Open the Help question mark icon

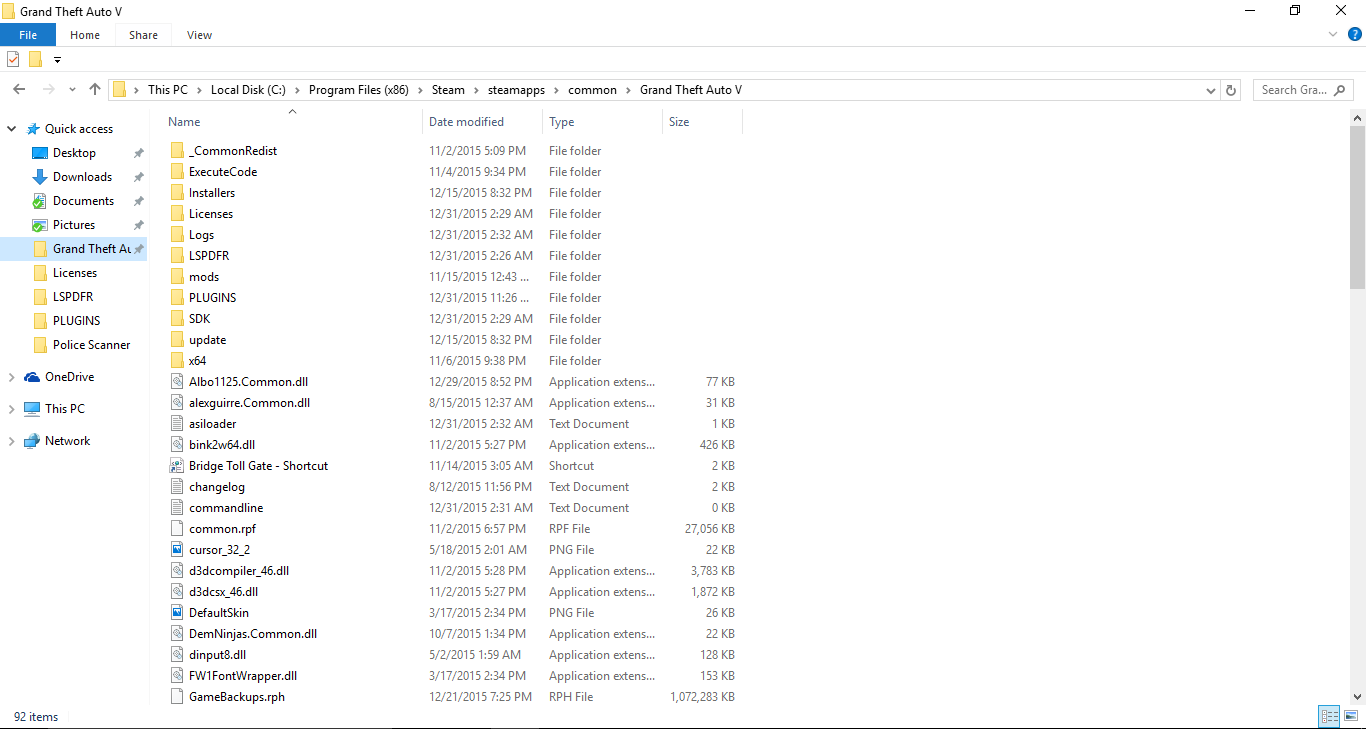tap(1355, 34)
